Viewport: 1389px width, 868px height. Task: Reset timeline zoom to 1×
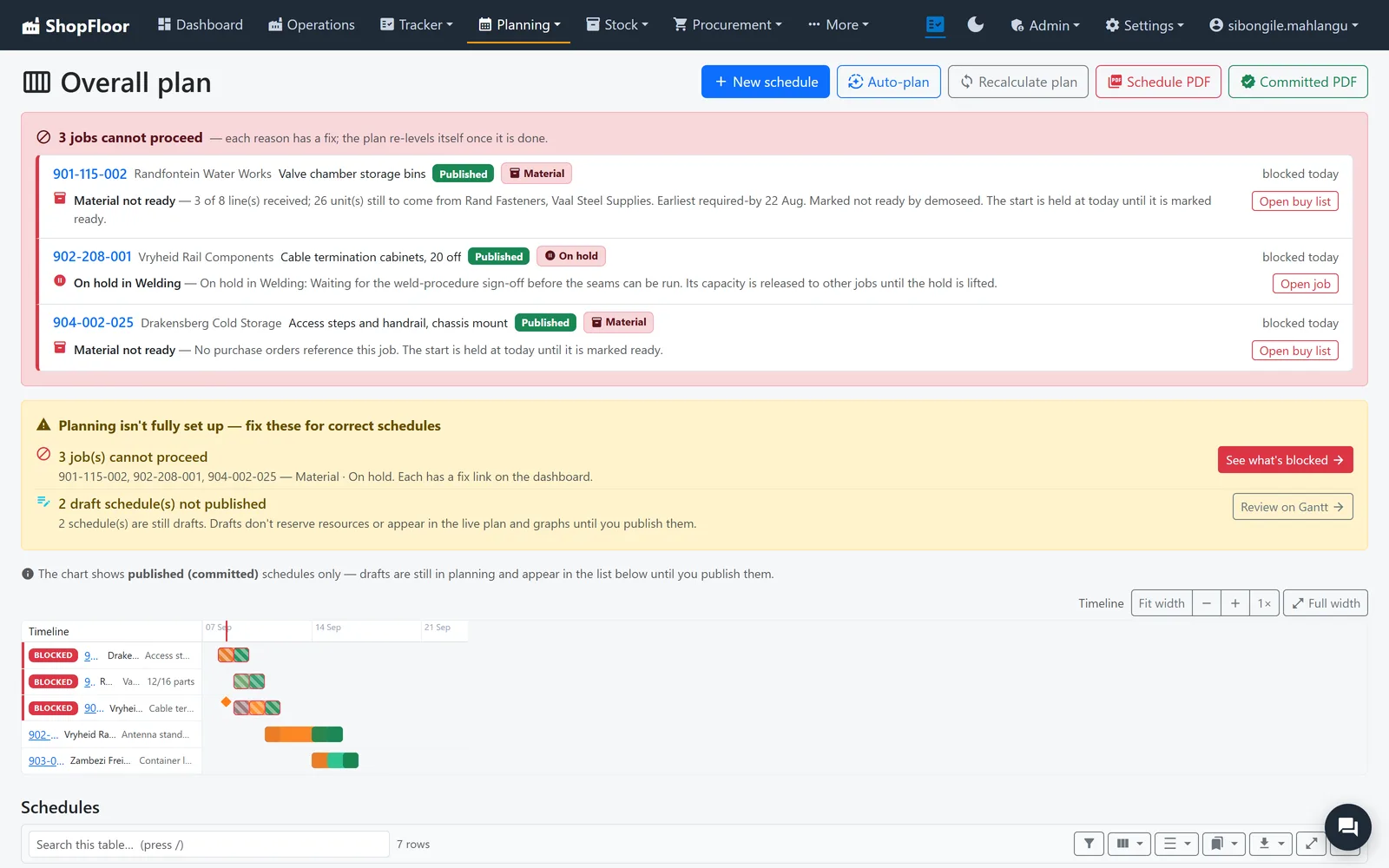(1264, 603)
